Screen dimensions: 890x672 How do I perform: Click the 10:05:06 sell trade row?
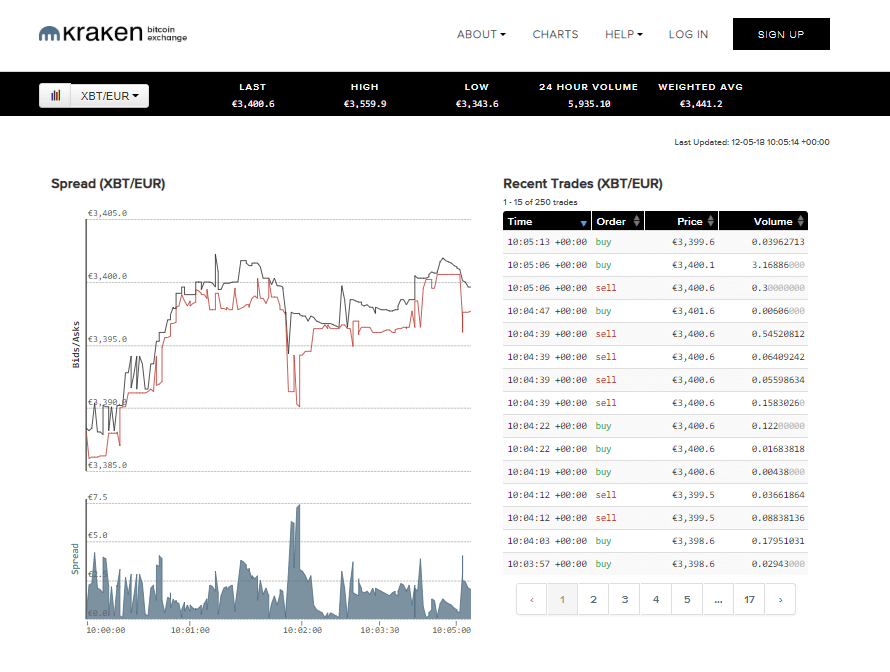click(x=655, y=288)
